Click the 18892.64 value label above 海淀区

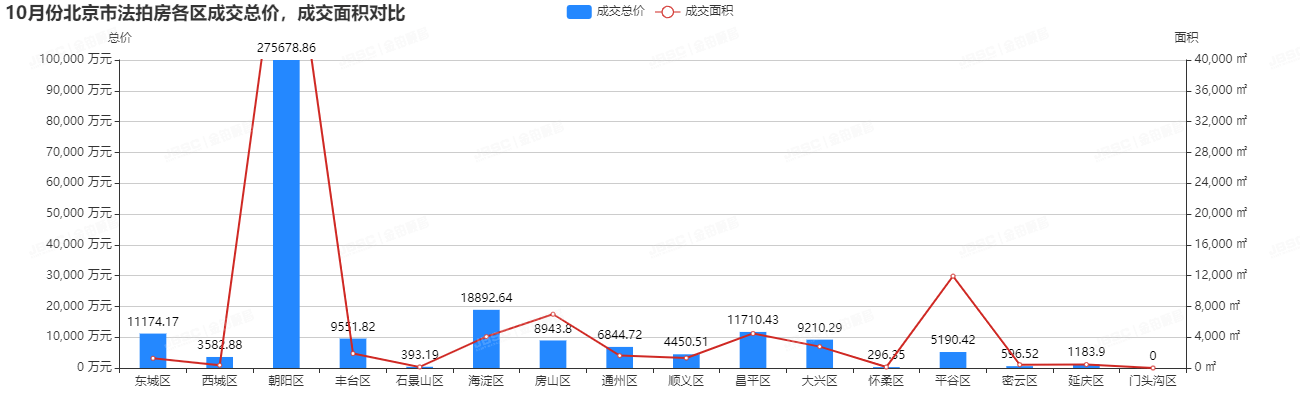point(486,297)
